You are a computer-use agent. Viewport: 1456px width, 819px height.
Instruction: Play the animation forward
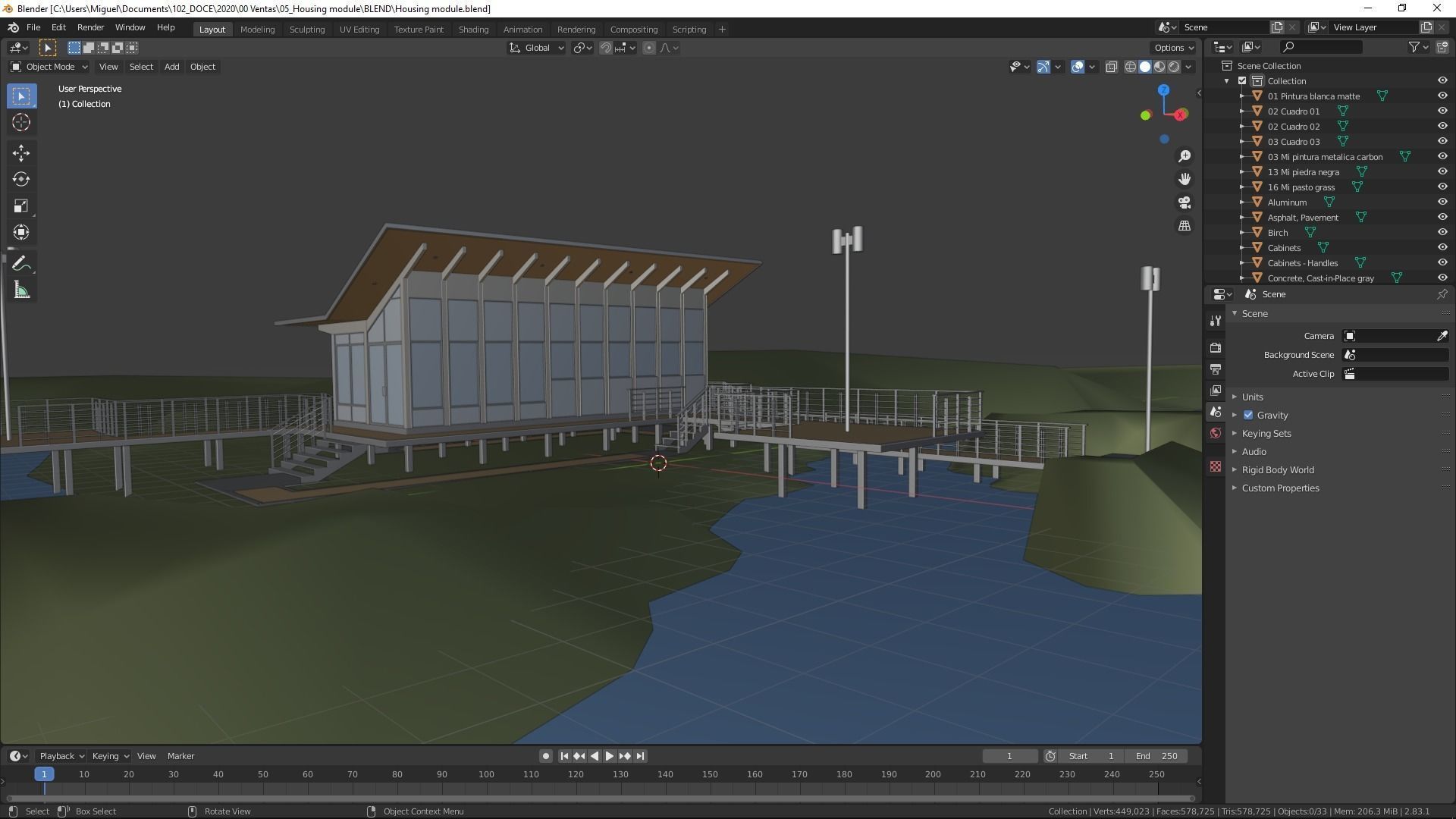pyautogui.click(x=609, y=756)
